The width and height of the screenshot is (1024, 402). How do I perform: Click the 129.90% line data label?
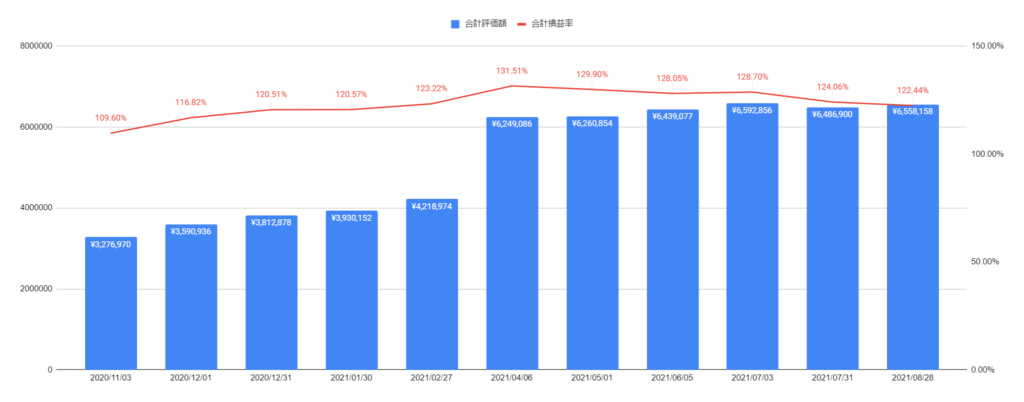pos(592,74)
